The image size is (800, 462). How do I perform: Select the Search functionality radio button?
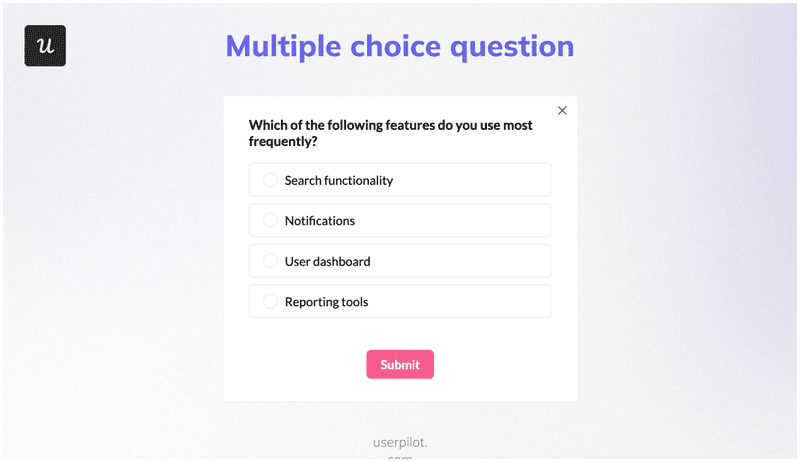270,180
